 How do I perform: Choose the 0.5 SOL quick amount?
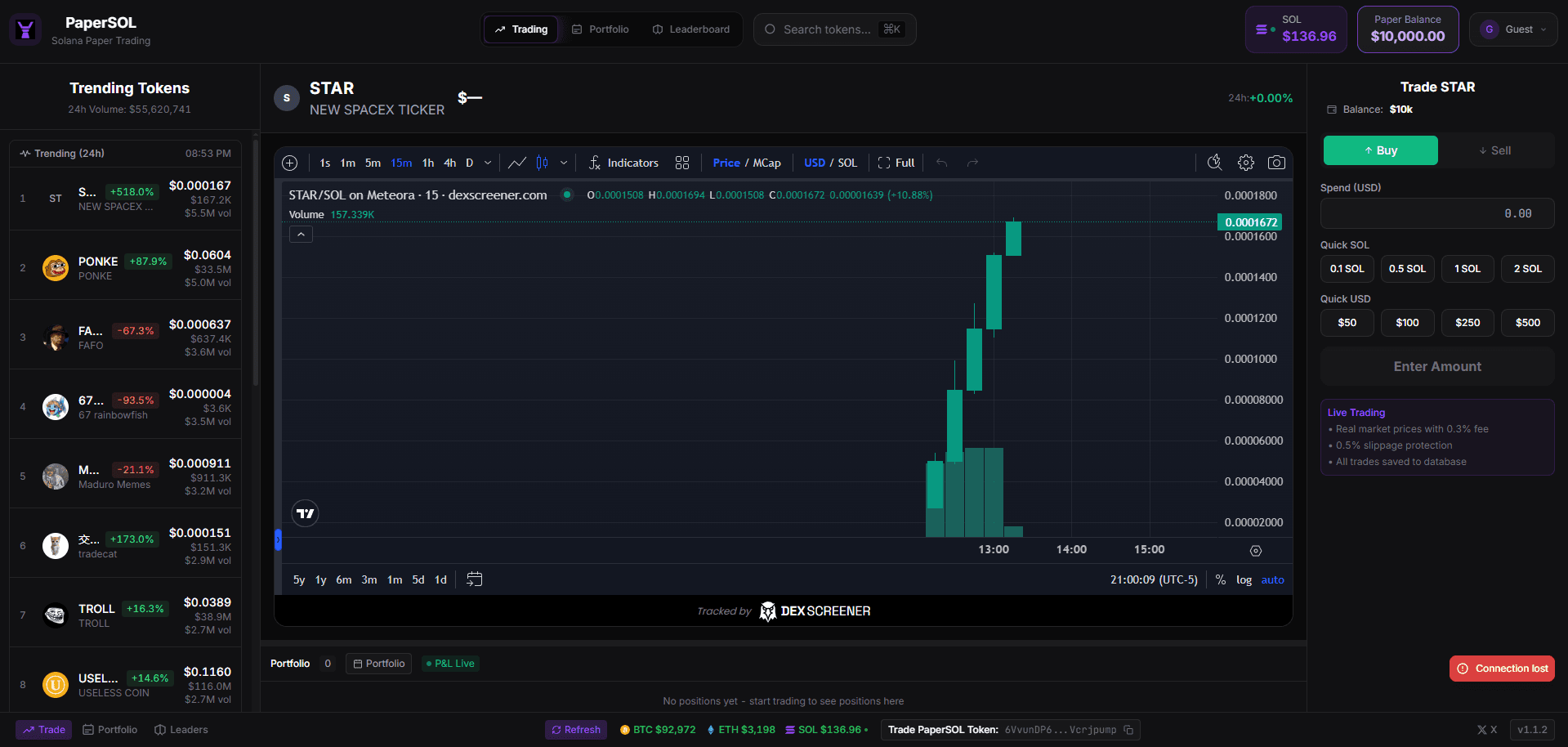point(1407,269)
